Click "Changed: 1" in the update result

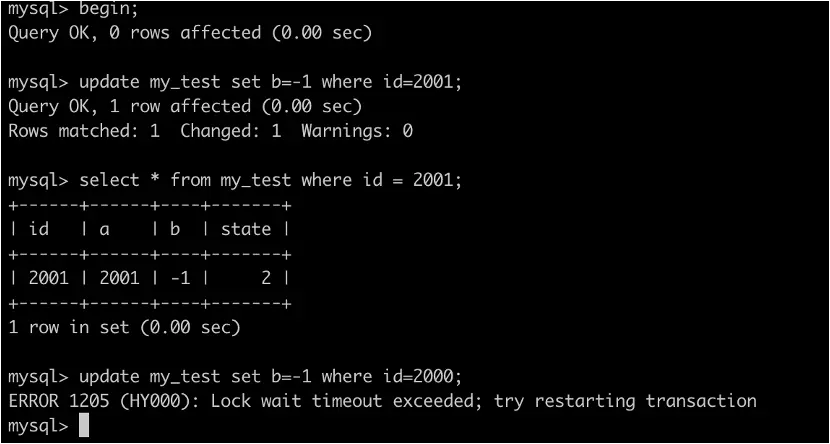tap(234, 131)
